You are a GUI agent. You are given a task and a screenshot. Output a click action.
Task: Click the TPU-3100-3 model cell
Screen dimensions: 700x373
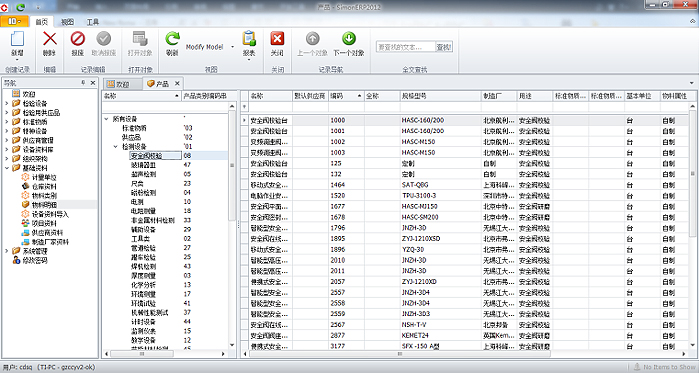click(440, 195)
